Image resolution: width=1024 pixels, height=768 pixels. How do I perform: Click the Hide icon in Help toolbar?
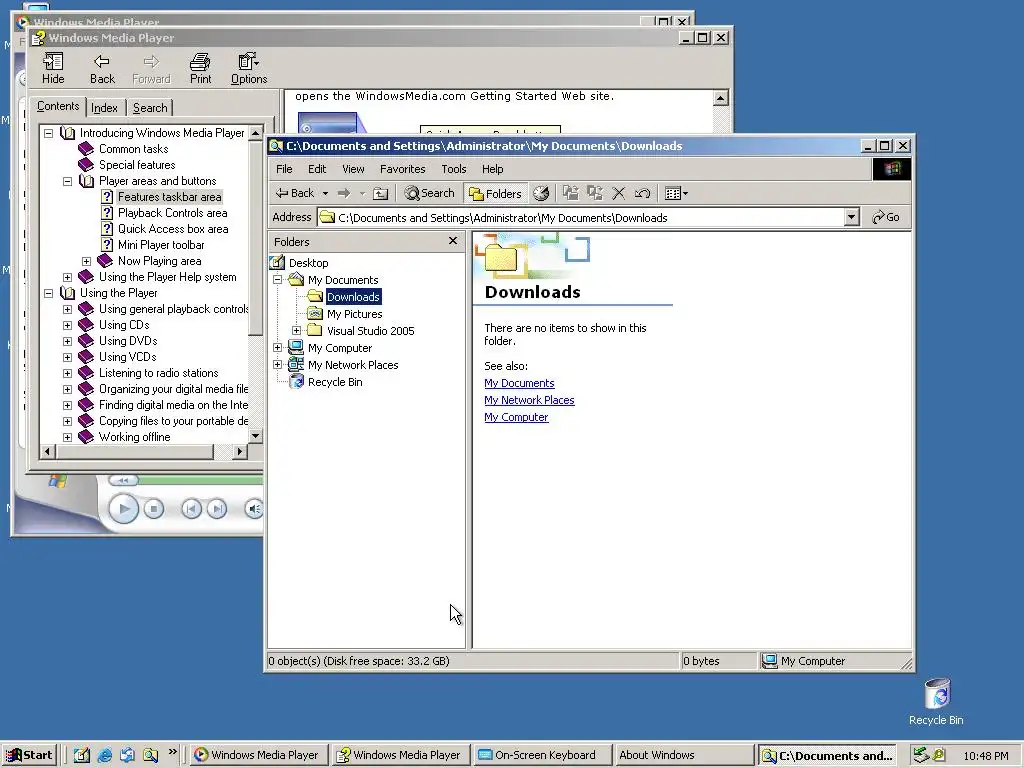(x=53, y=68)
